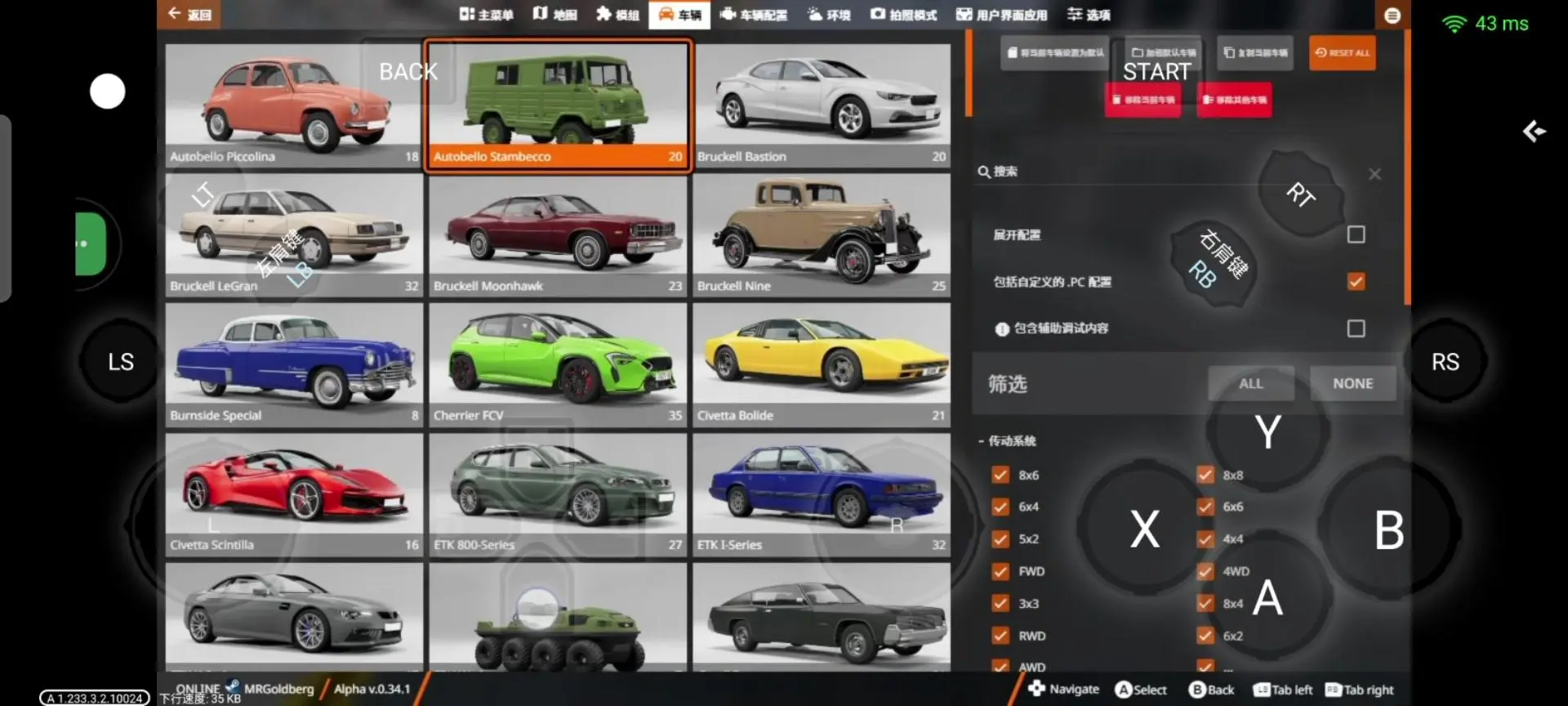Tap the RS right stick button

(1445, 362)
